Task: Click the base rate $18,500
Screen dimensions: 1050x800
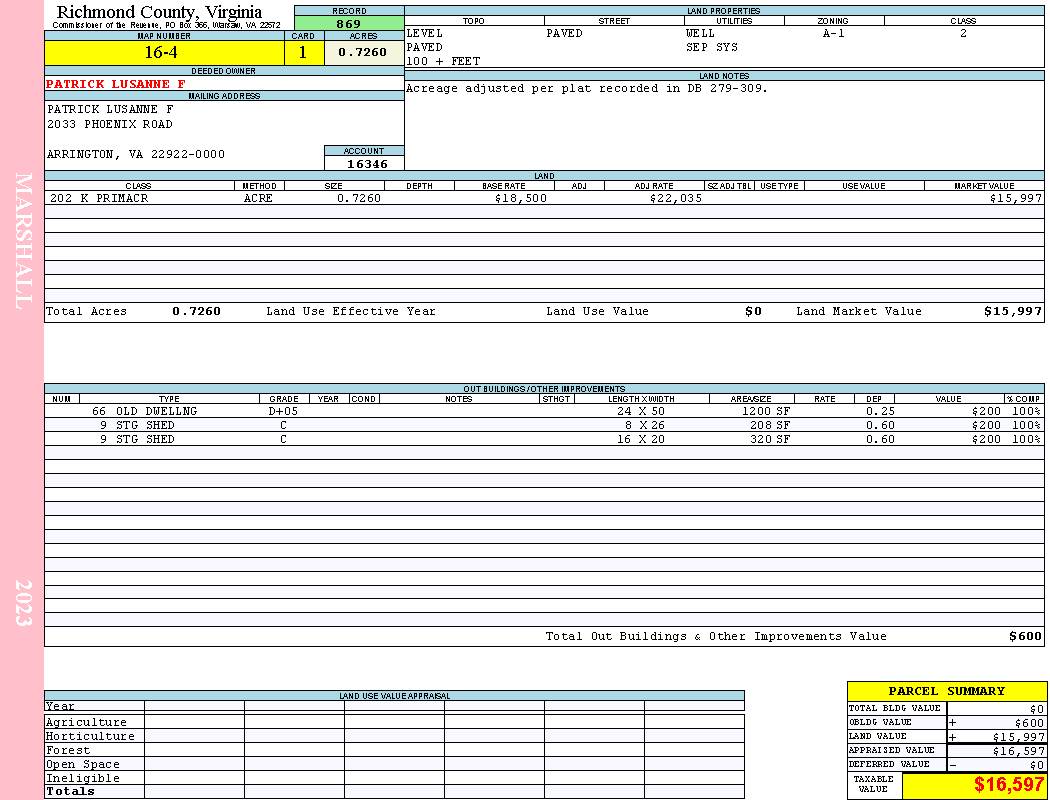Action: click(520, 198)
